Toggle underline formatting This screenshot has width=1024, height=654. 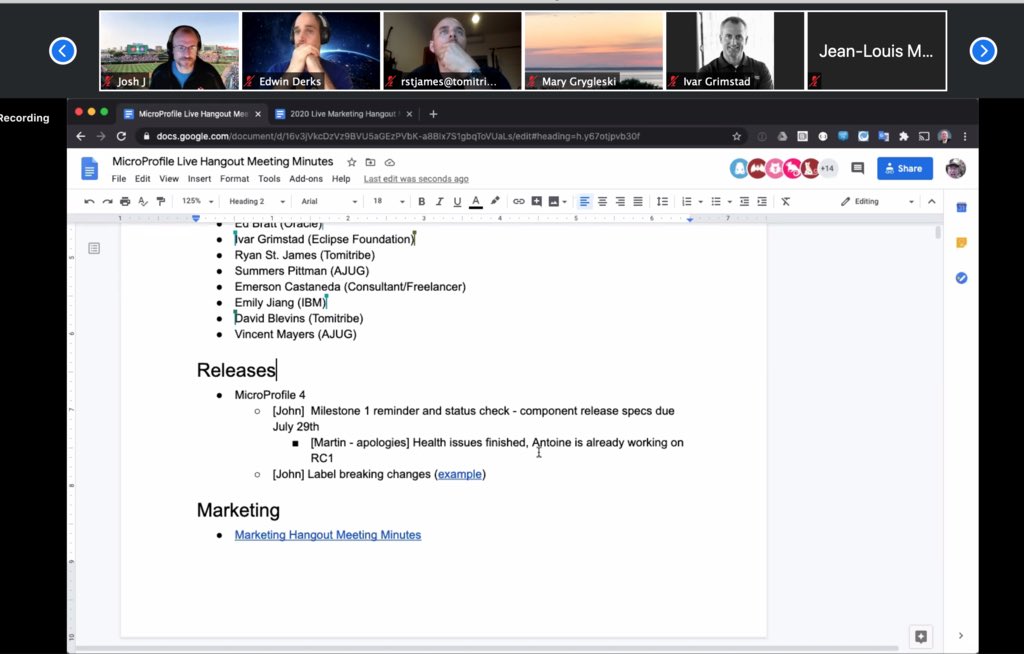point(457,201)
